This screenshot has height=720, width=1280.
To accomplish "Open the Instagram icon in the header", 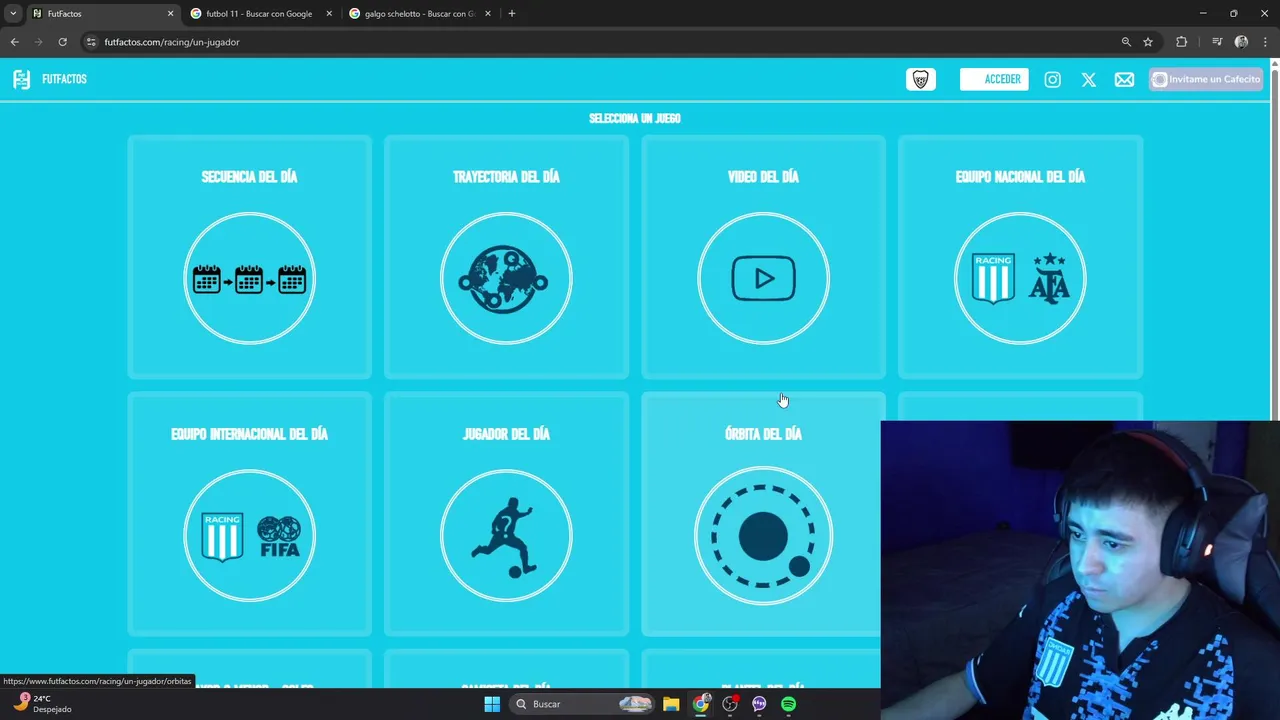I will click(x=1052, y=79).
